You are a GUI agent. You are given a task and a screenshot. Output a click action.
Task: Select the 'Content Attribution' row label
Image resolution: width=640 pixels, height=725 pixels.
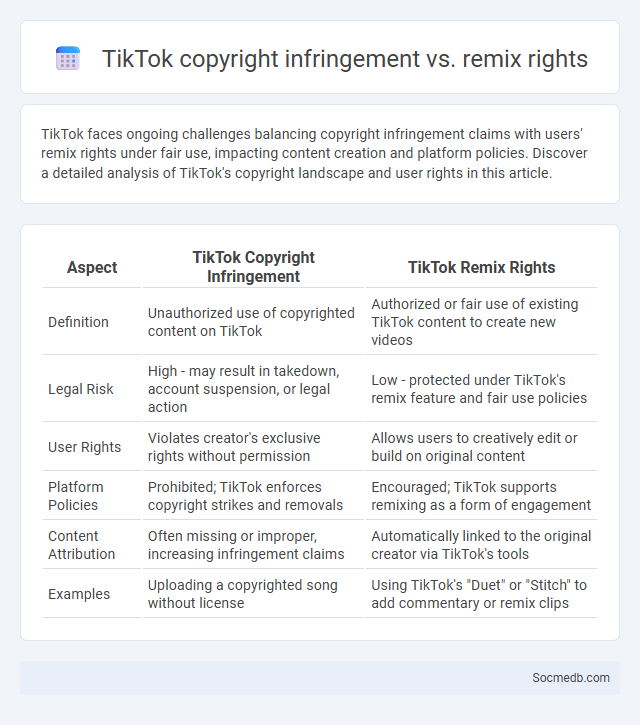[x=81, y=545]
